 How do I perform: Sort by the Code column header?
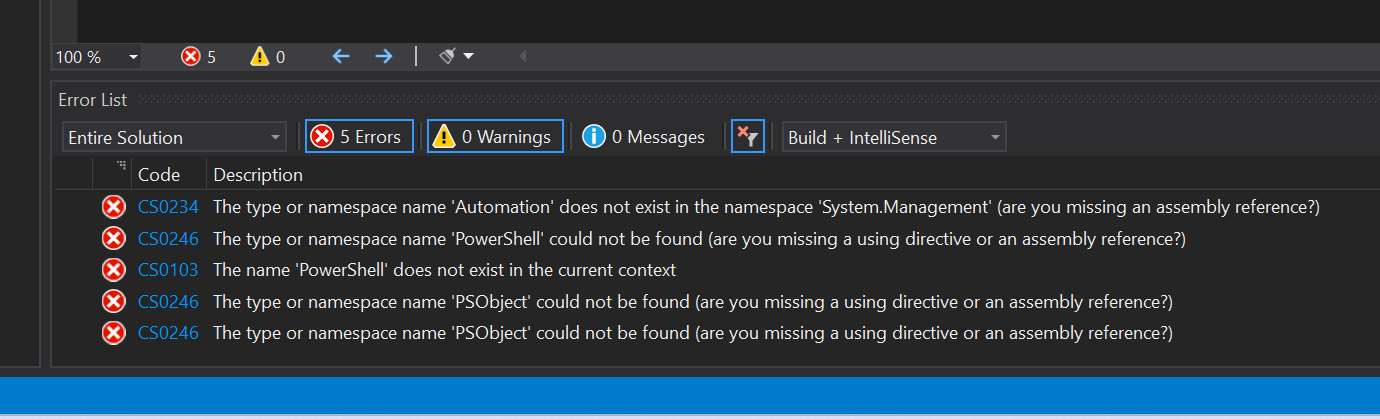click(x=159, y=175)
